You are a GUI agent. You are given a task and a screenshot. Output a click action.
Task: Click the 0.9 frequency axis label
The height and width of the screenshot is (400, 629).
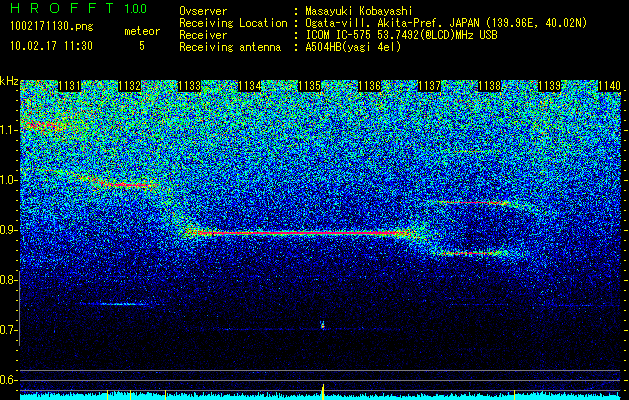(8, 230)
